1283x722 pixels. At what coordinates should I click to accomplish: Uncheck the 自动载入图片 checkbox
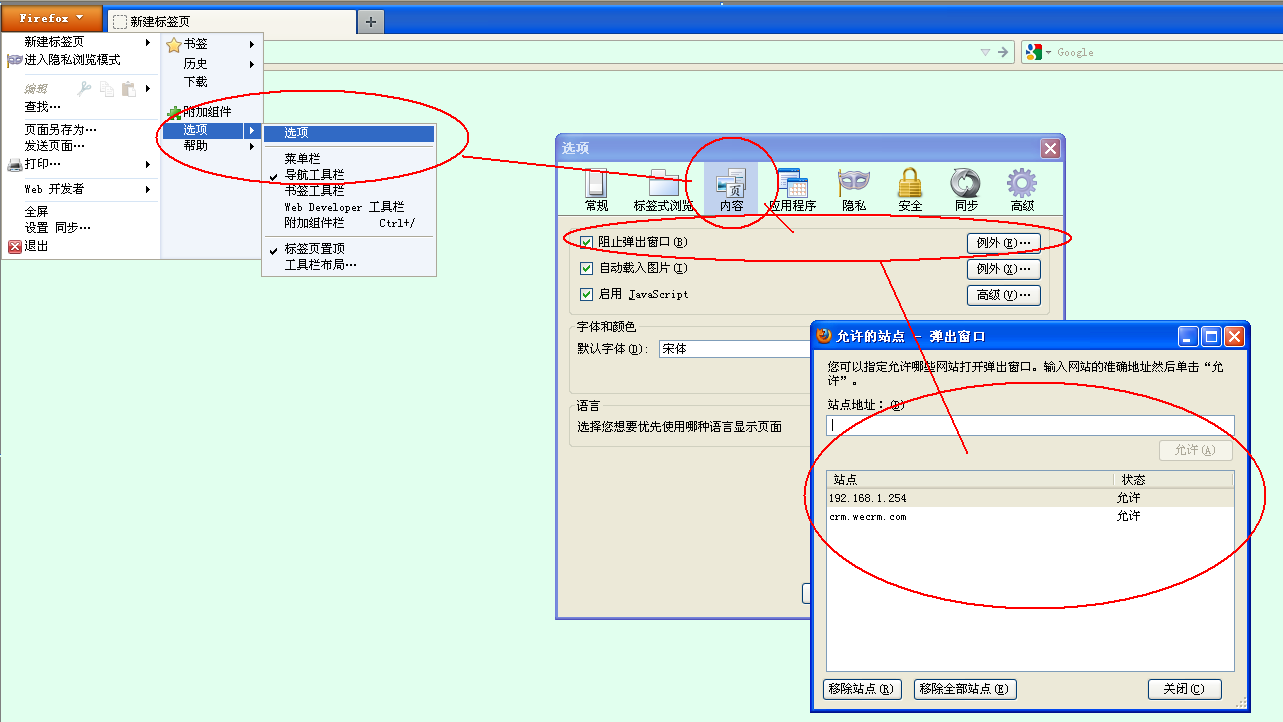pyautogui.click(x=587, y=268)
